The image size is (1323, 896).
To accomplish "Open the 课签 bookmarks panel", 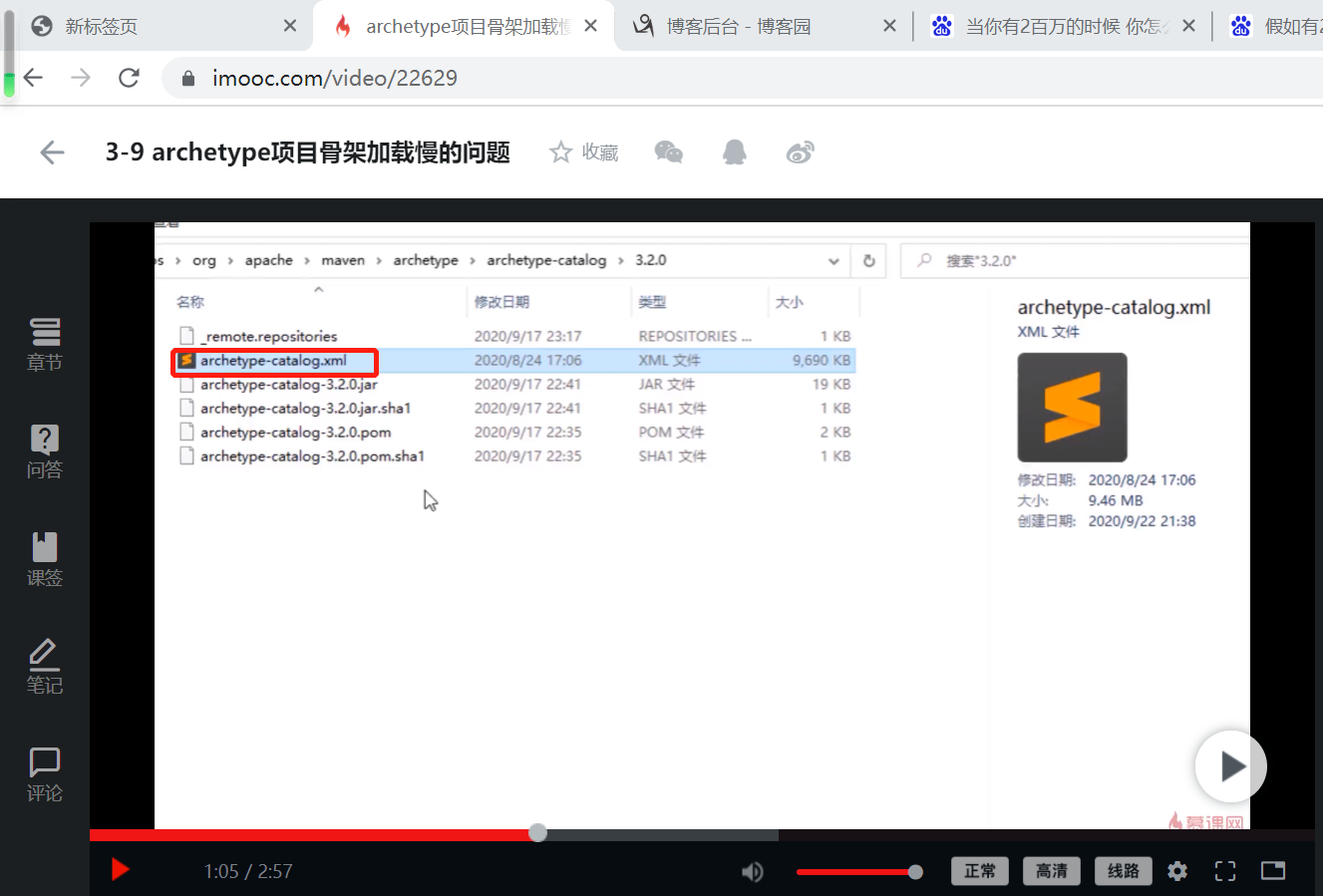I will click(45, 560).
